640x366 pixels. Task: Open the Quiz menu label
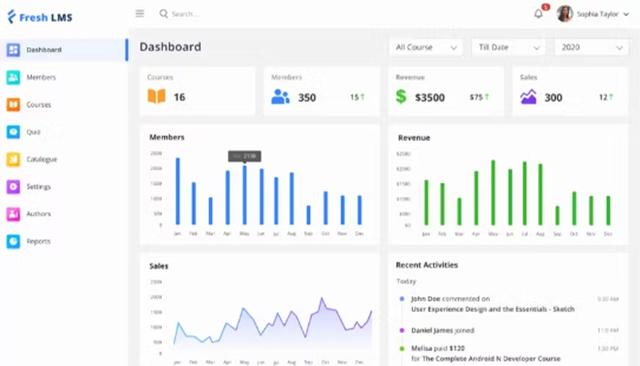coord(33,132)
